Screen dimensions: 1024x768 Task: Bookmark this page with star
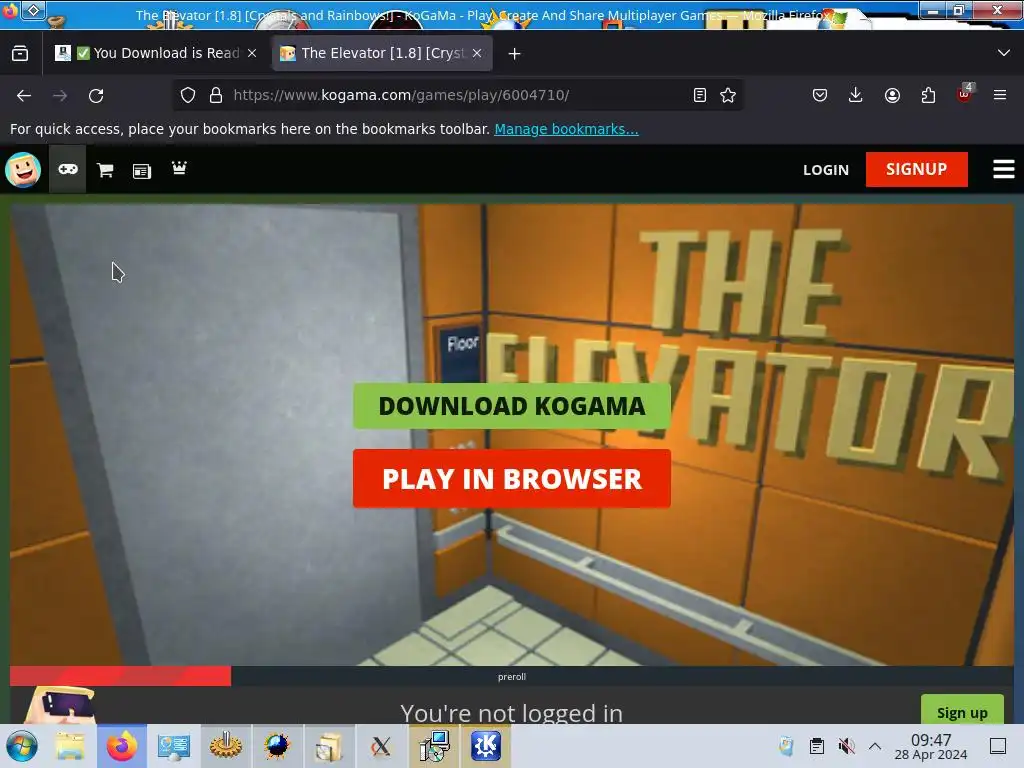pyautogui.click(x=728, y=95)
